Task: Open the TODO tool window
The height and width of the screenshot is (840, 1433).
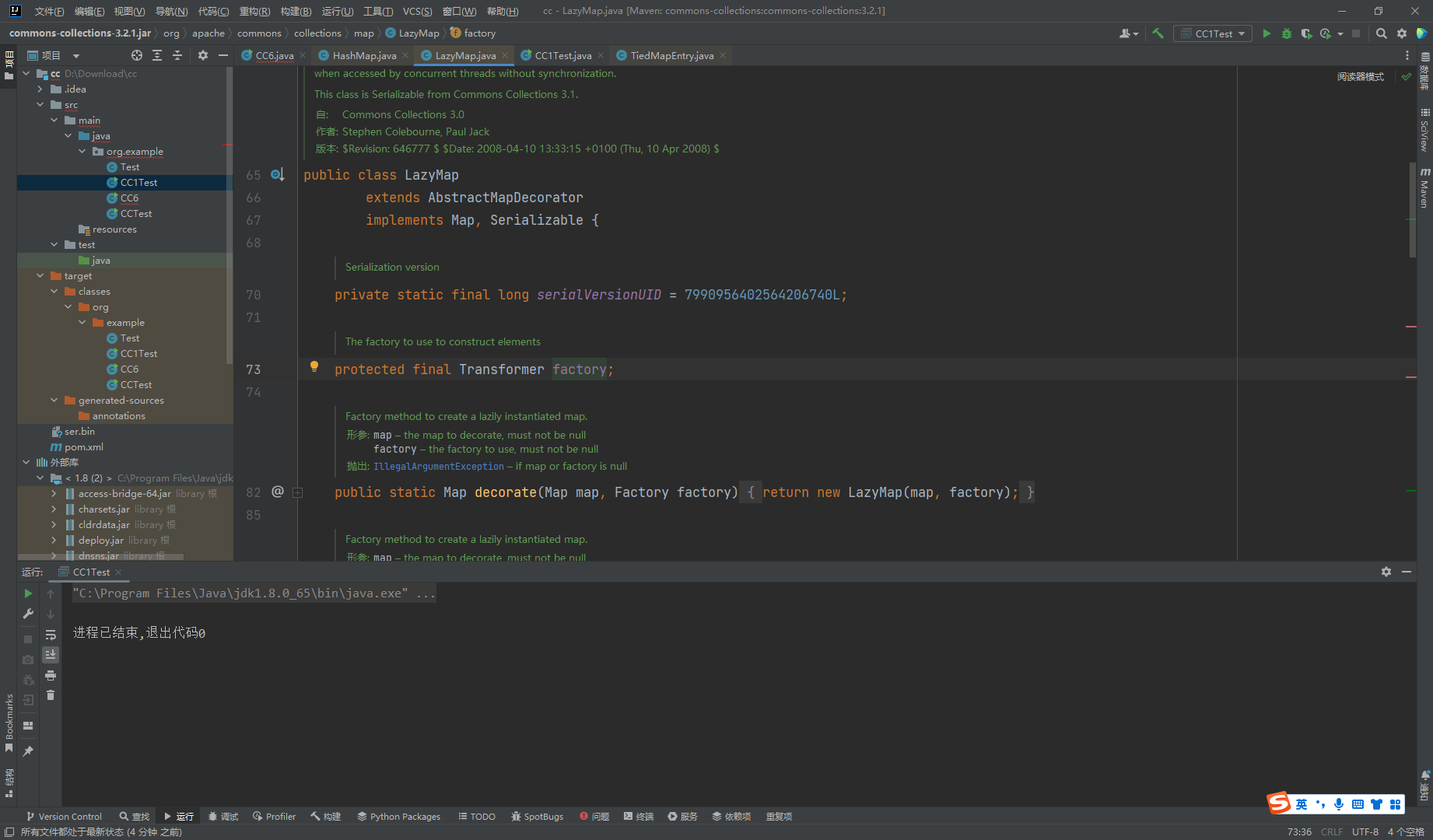Action: coord(476,817)
